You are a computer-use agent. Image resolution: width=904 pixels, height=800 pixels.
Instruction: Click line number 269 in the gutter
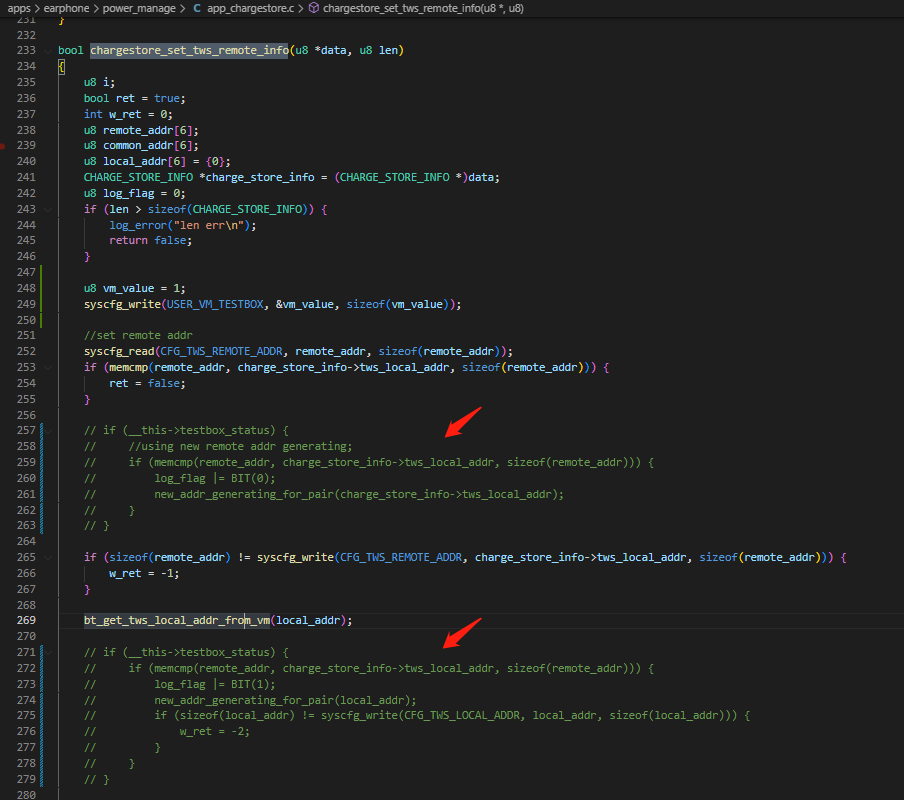[x=26, y=620]
